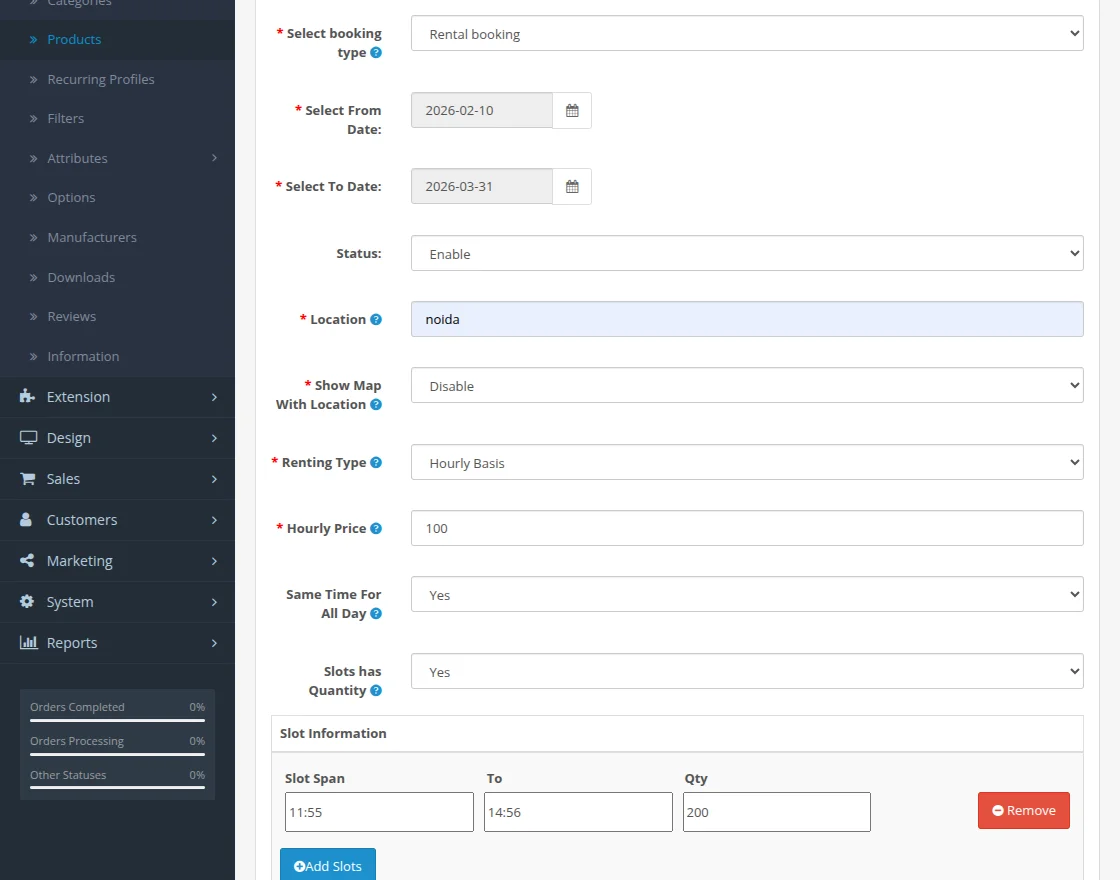
Task: Click the help icon beside Location label
Action: [376, 320]
